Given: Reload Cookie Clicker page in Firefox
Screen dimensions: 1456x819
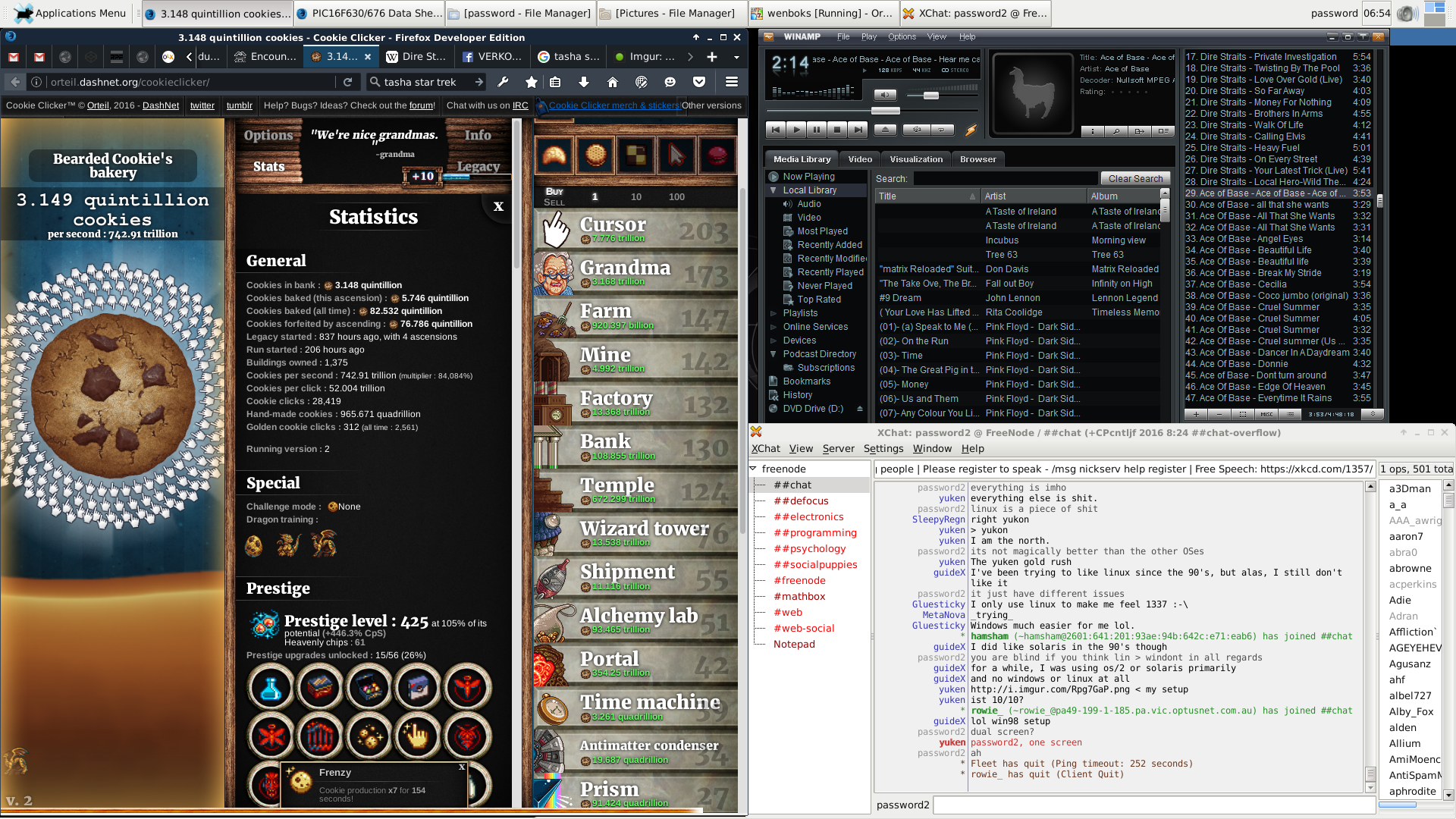Looking at the screenshot, I should coord(347,82).
